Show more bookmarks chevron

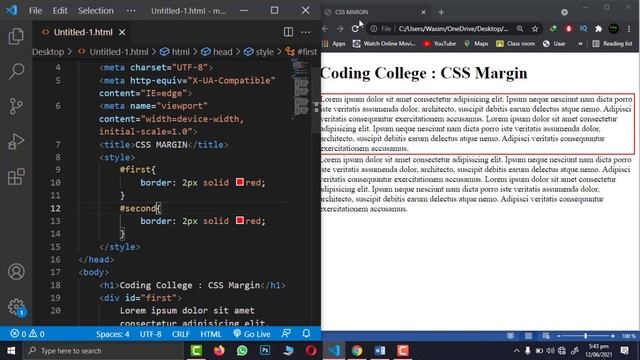point(580,44)
